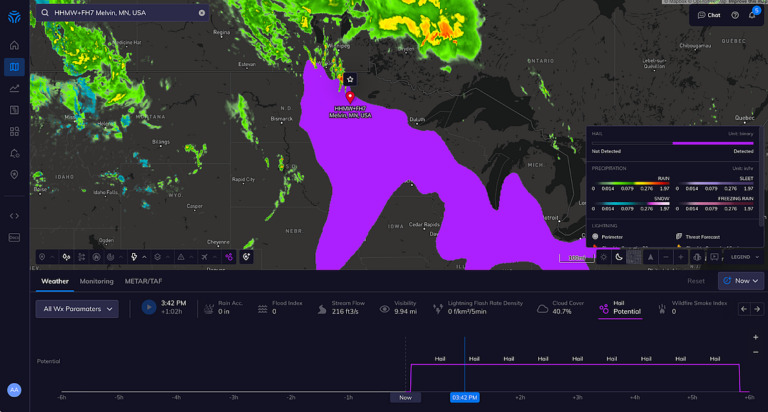
Task: Click the map animation play-screen icon
Action: tap(715, 257)
